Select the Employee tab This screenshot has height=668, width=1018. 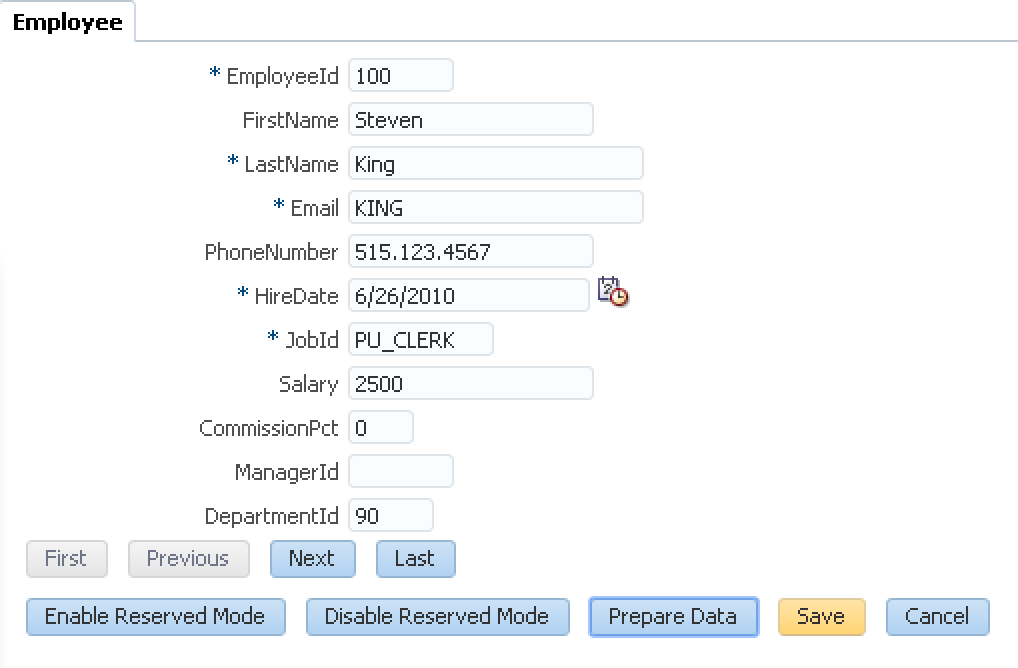pyautogui.click(x=68, y=22)
